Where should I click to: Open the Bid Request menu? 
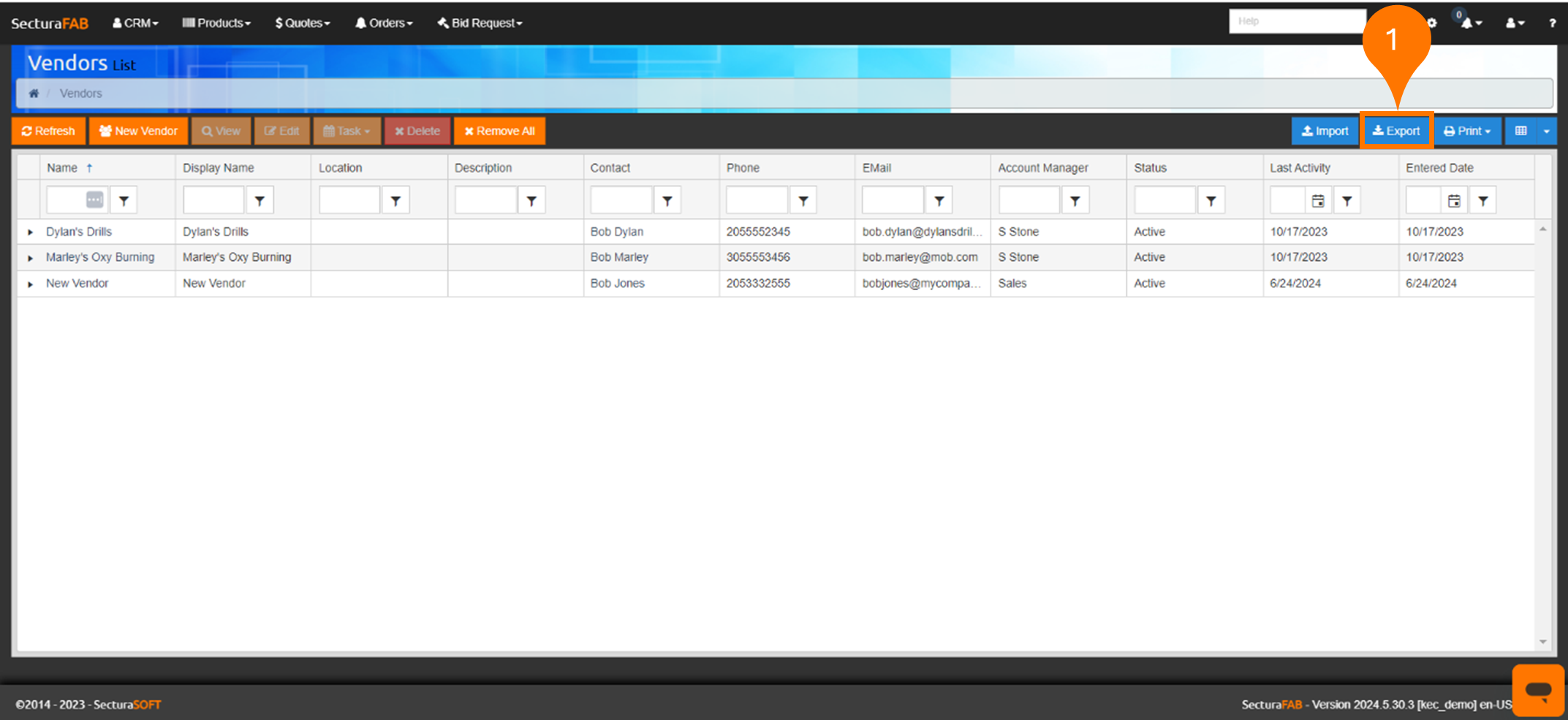click(x=480, y=23)
